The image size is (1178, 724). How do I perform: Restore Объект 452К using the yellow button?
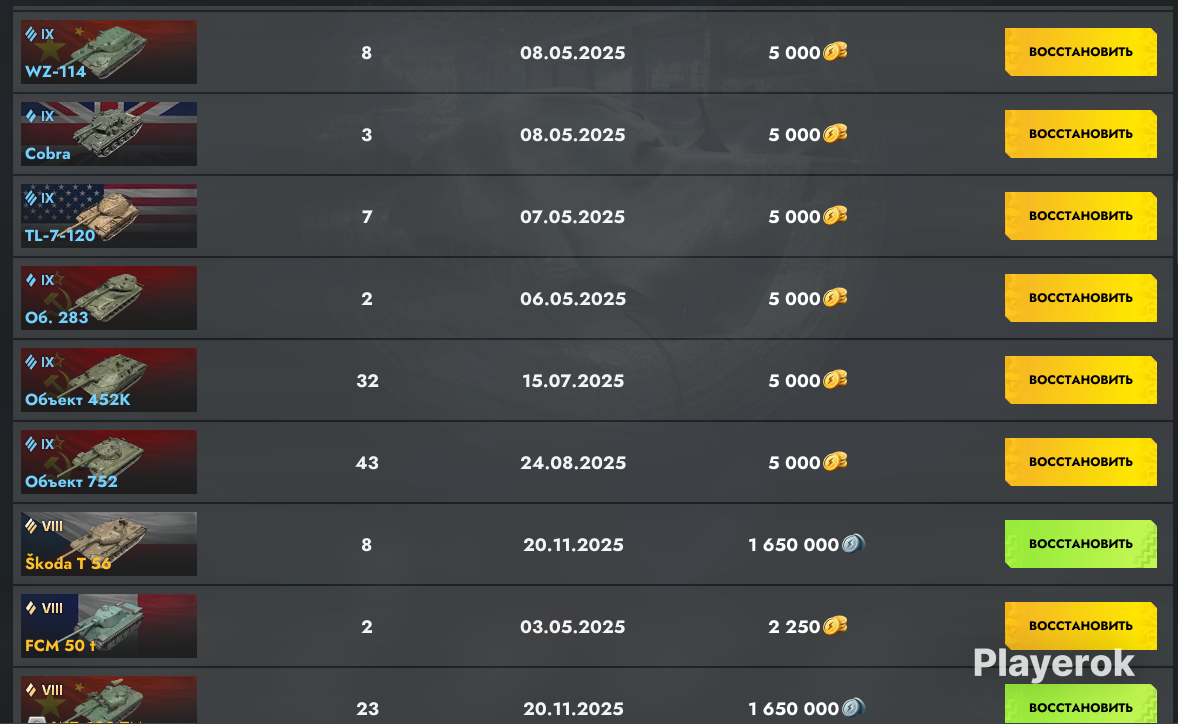point(1080,379)
